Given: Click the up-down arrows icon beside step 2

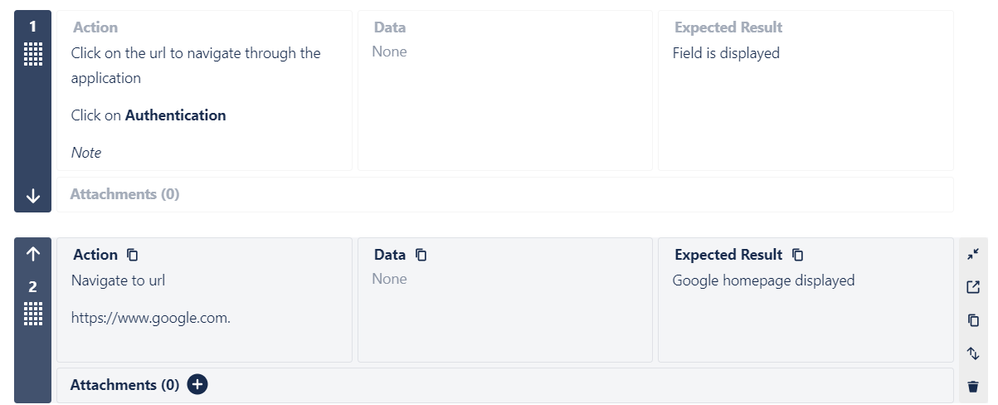Looking at the screenshot, I should pyautogui.click(x=973, y=353).
